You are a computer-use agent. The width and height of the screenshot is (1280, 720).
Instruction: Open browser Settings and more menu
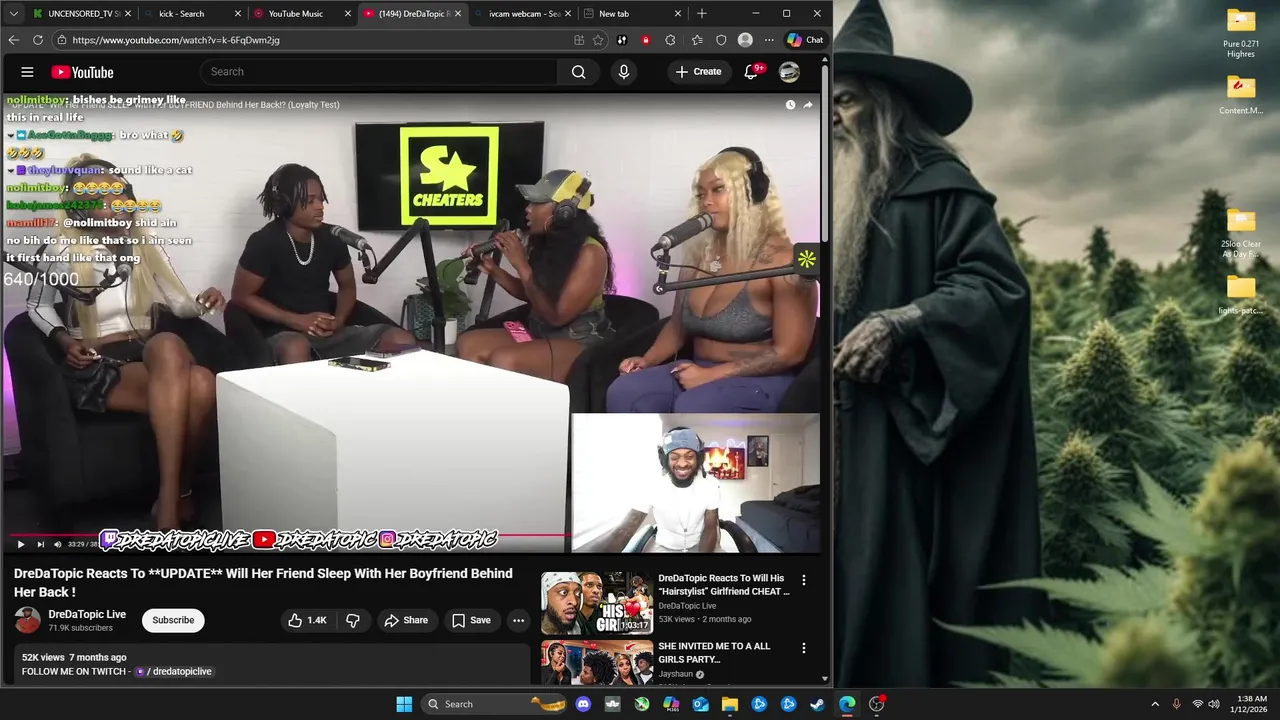[x=769, y=40]
